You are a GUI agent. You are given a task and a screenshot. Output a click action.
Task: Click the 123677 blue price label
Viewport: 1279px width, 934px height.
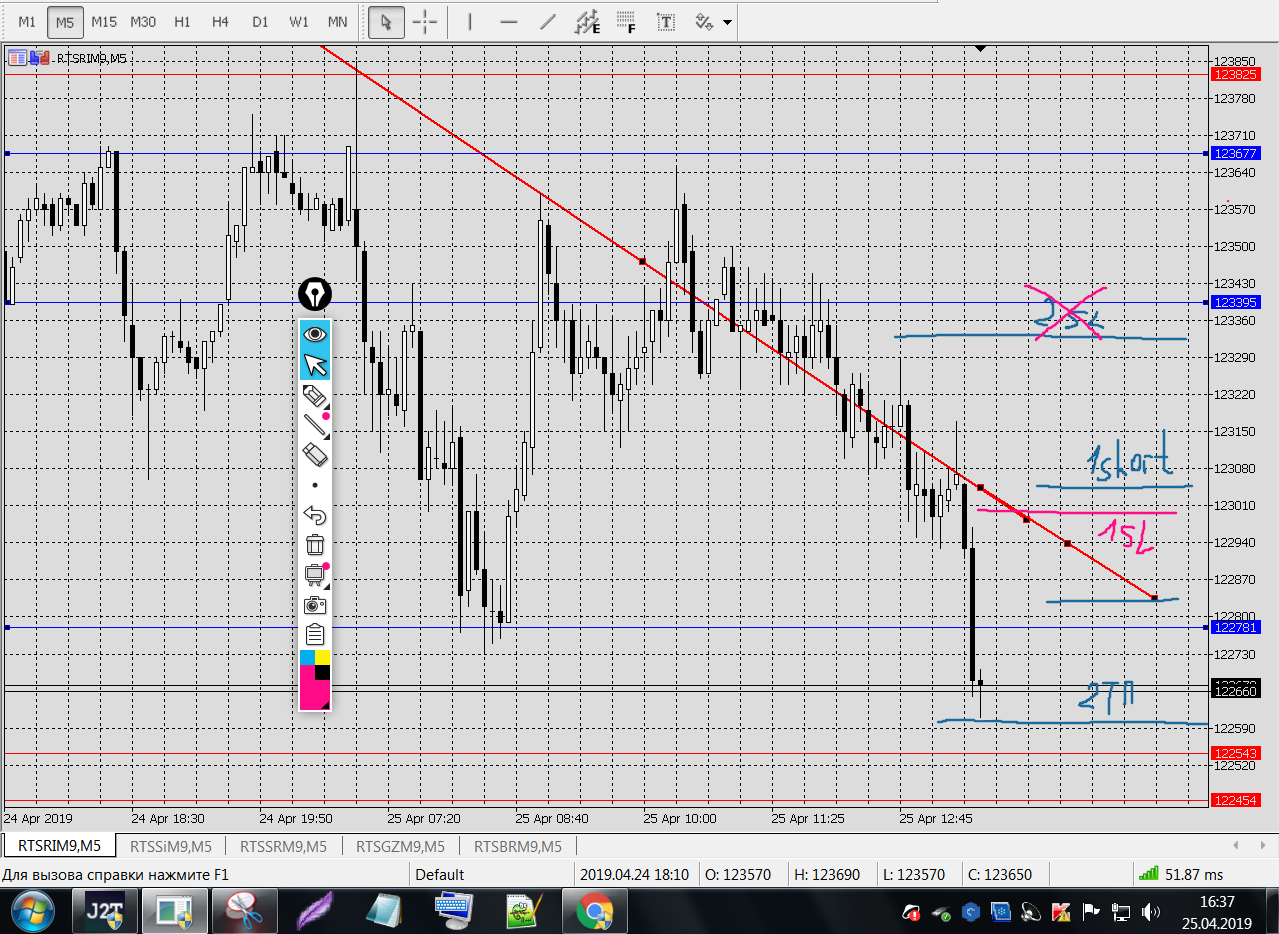[1235, 154]
